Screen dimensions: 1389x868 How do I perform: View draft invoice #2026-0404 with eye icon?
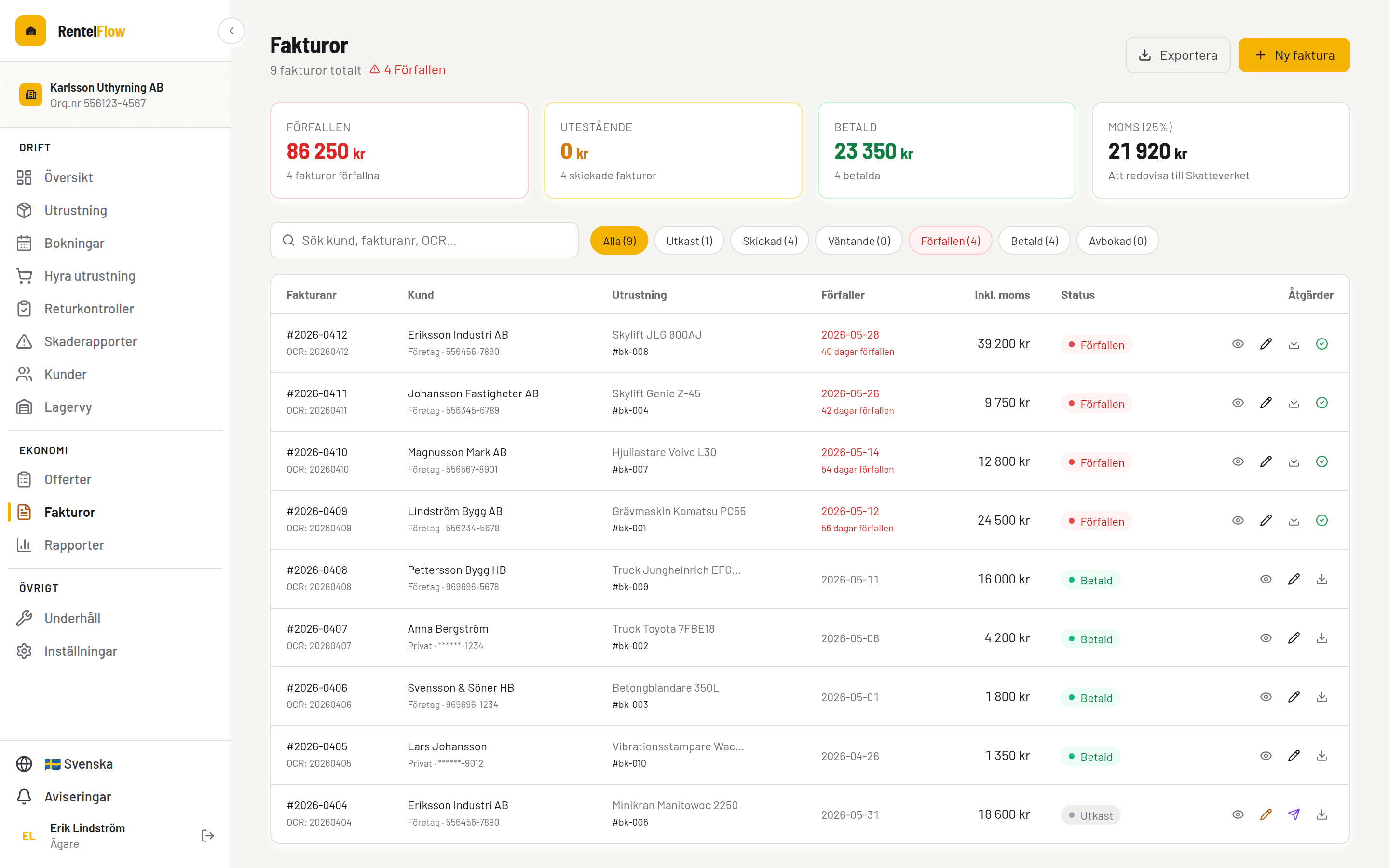tap(1238, 814)
